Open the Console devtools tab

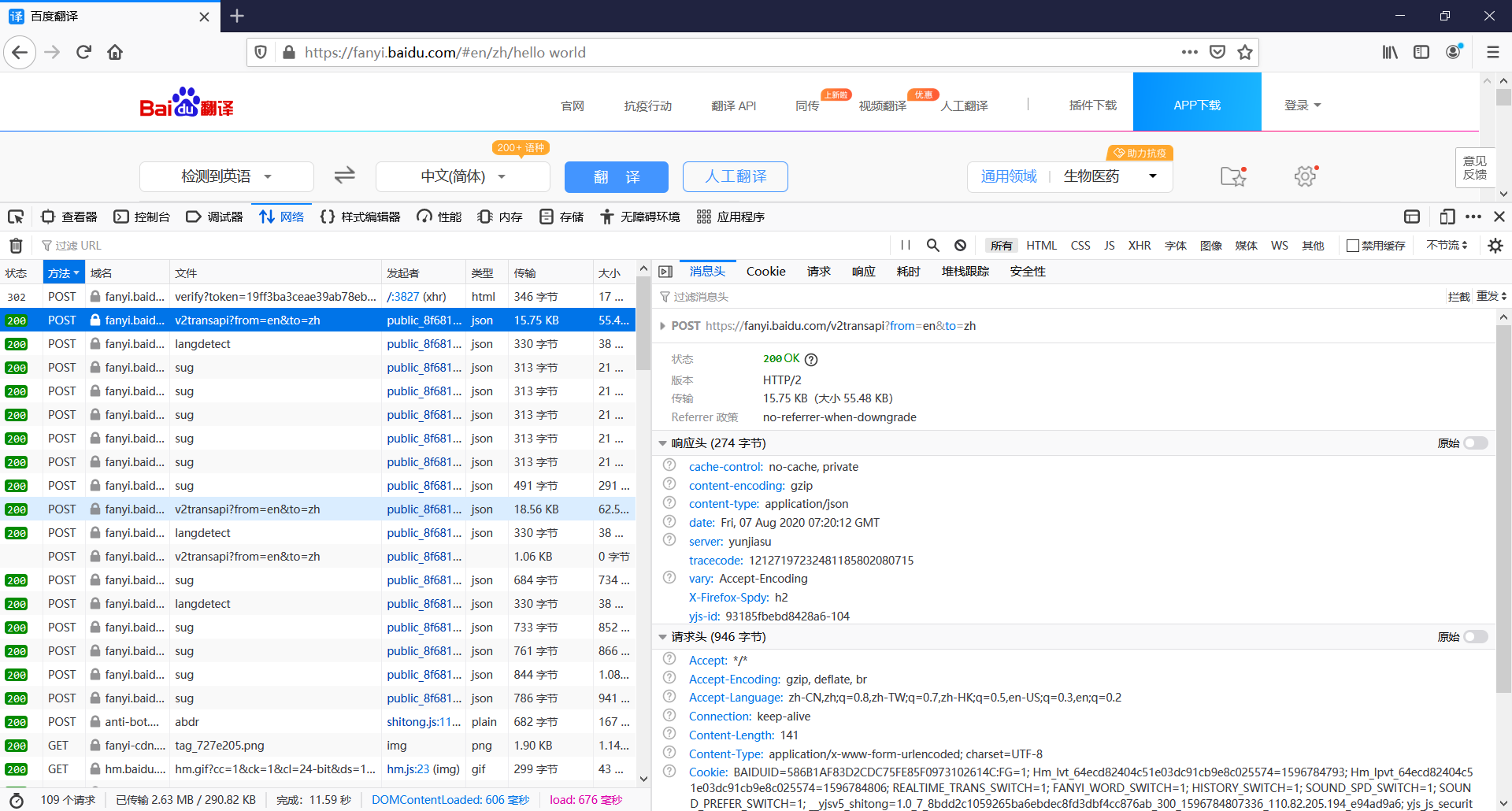click(143, 217)
